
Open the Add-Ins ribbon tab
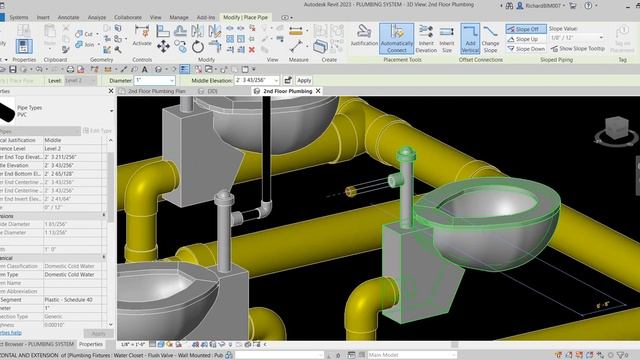pos(205,18)
